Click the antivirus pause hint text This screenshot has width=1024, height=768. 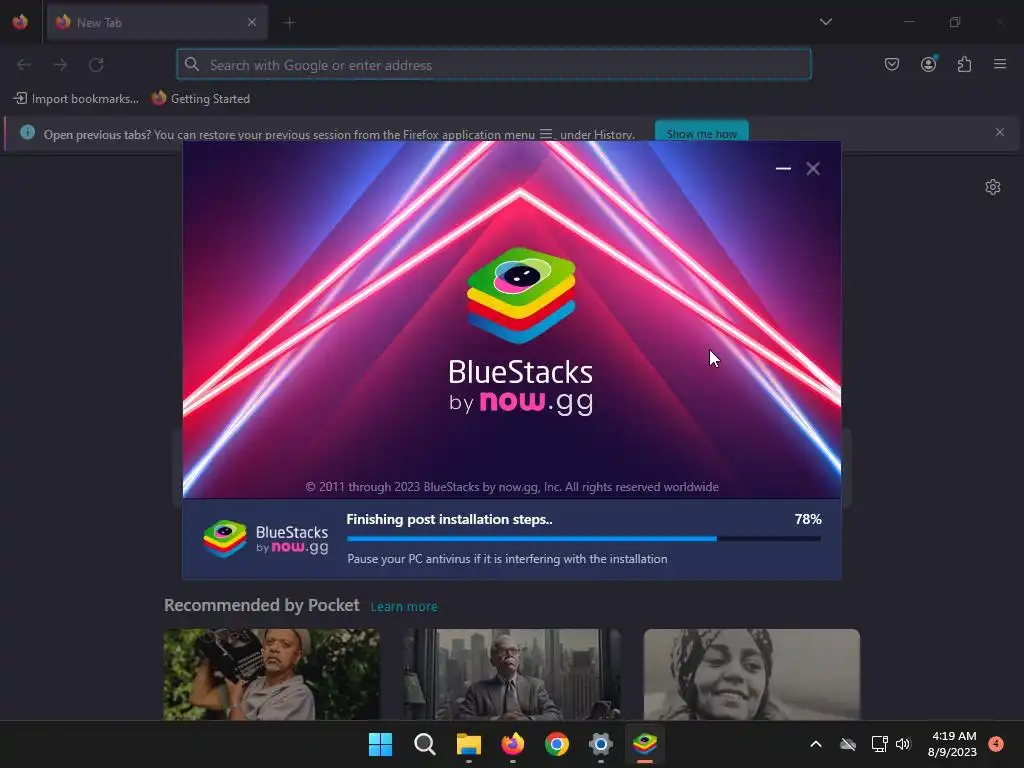coord(507,559)
